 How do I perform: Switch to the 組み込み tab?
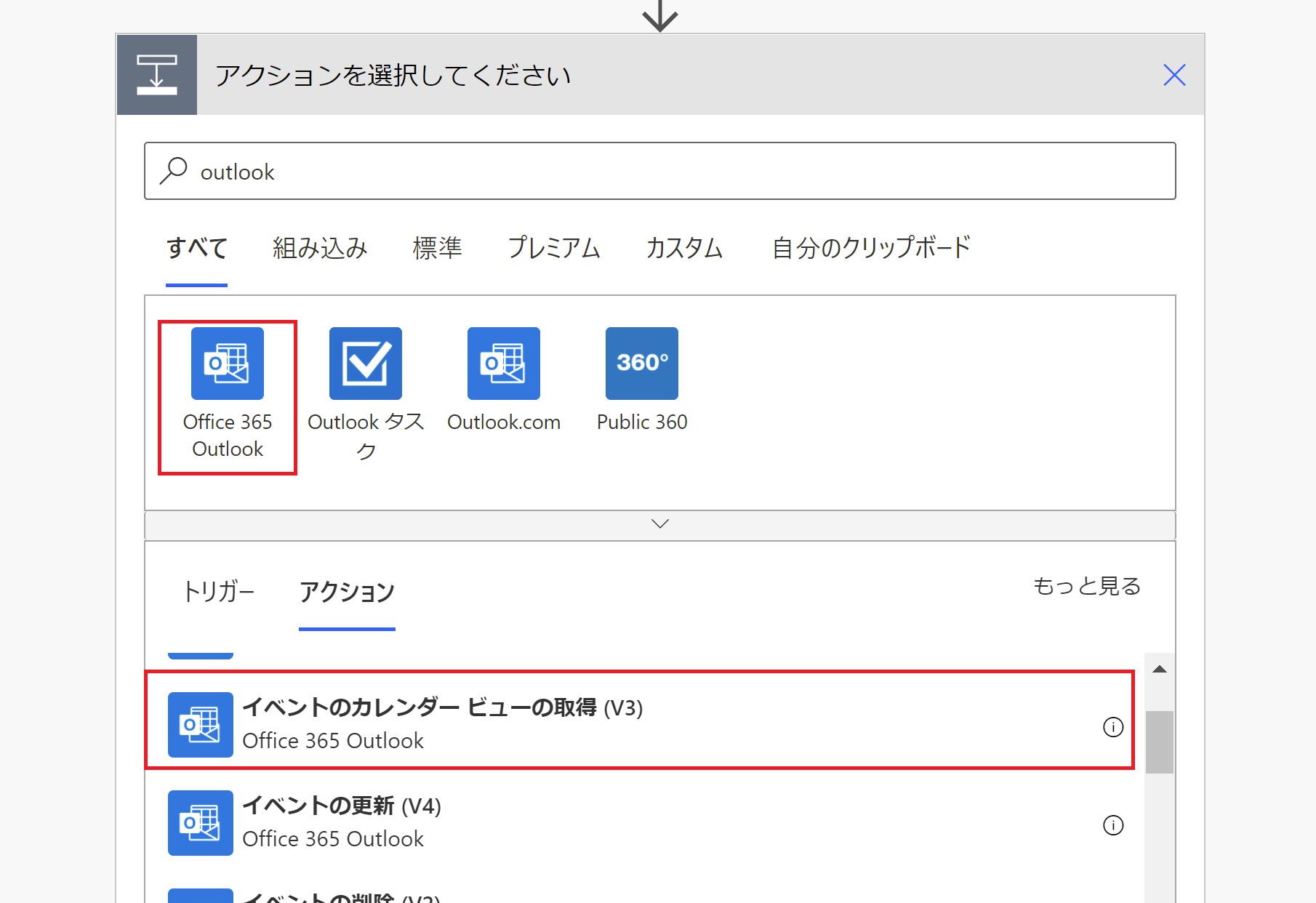coord(320,248)
